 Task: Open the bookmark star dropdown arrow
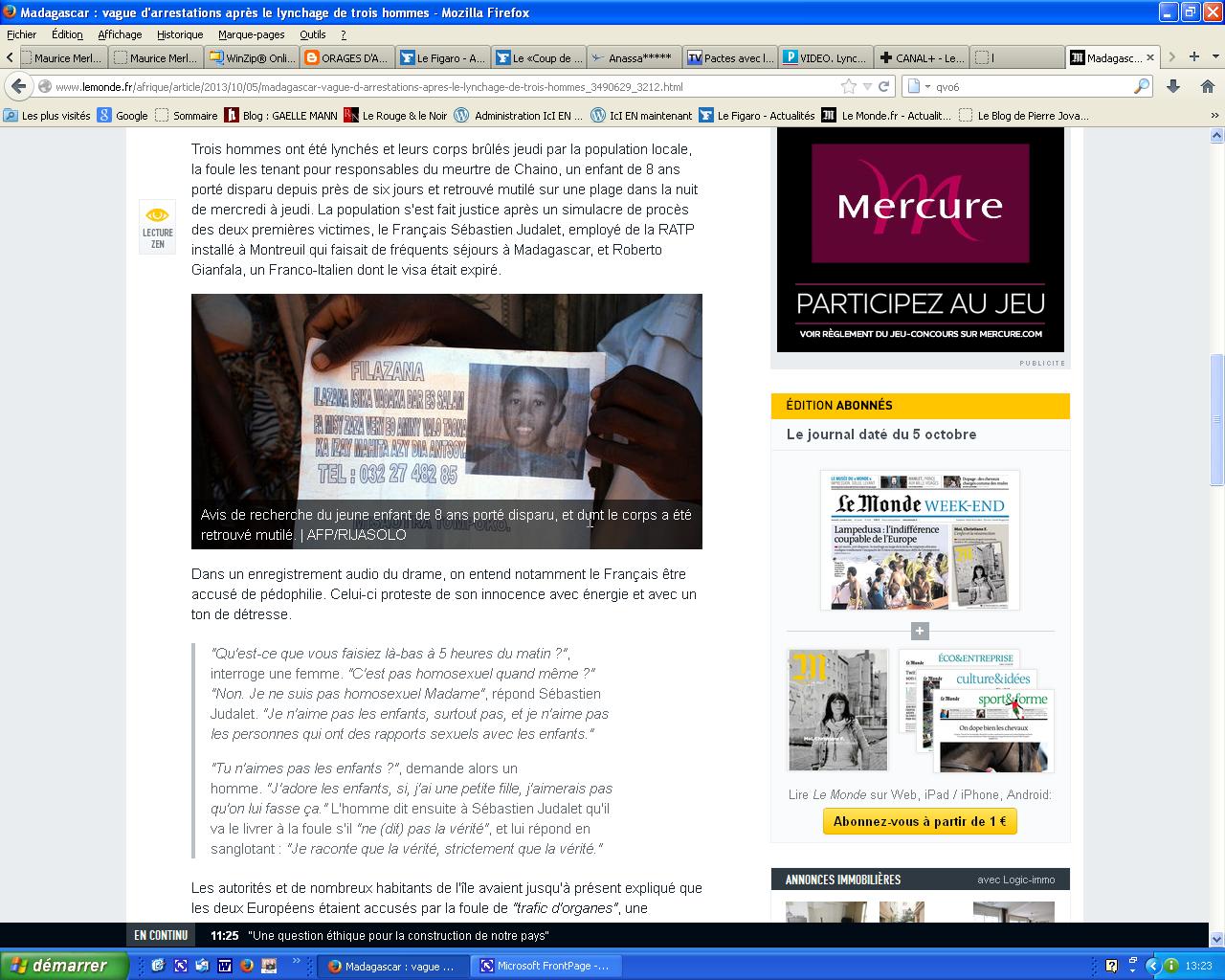click(867, 86)
